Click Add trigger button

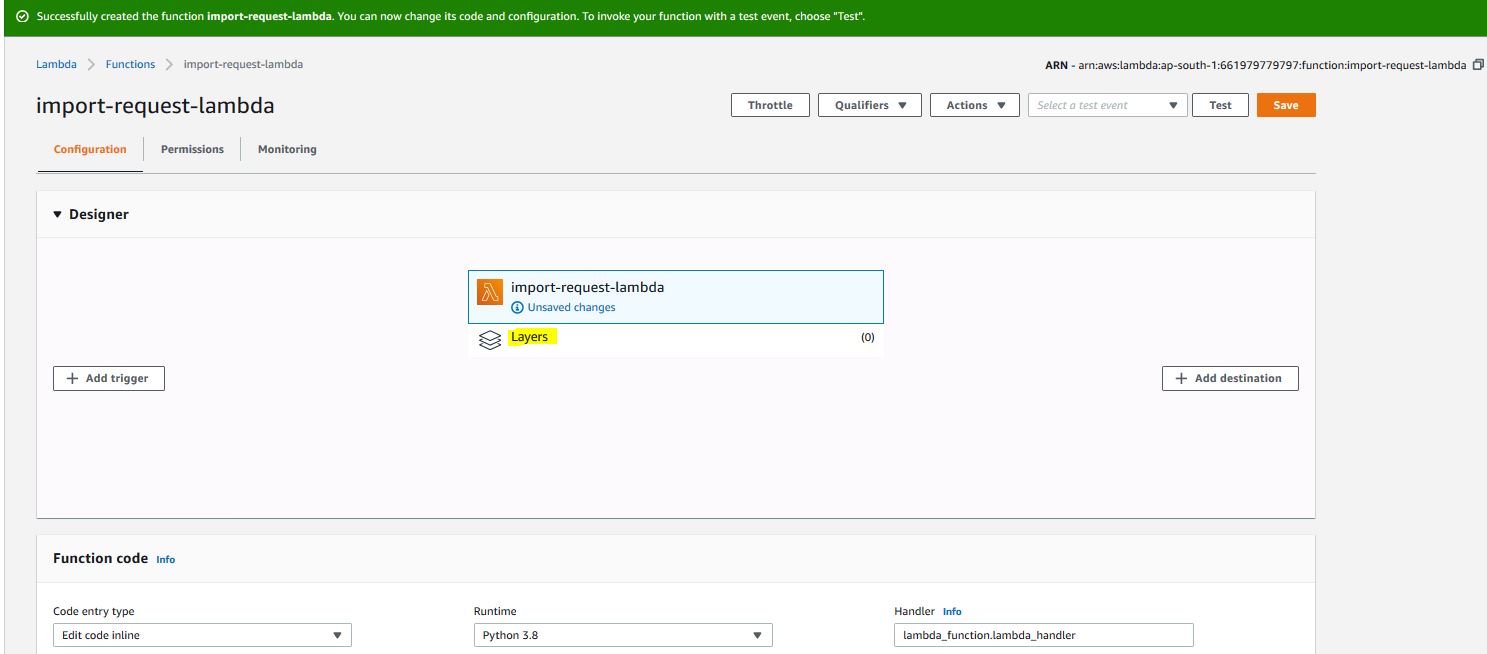point(109,379)
